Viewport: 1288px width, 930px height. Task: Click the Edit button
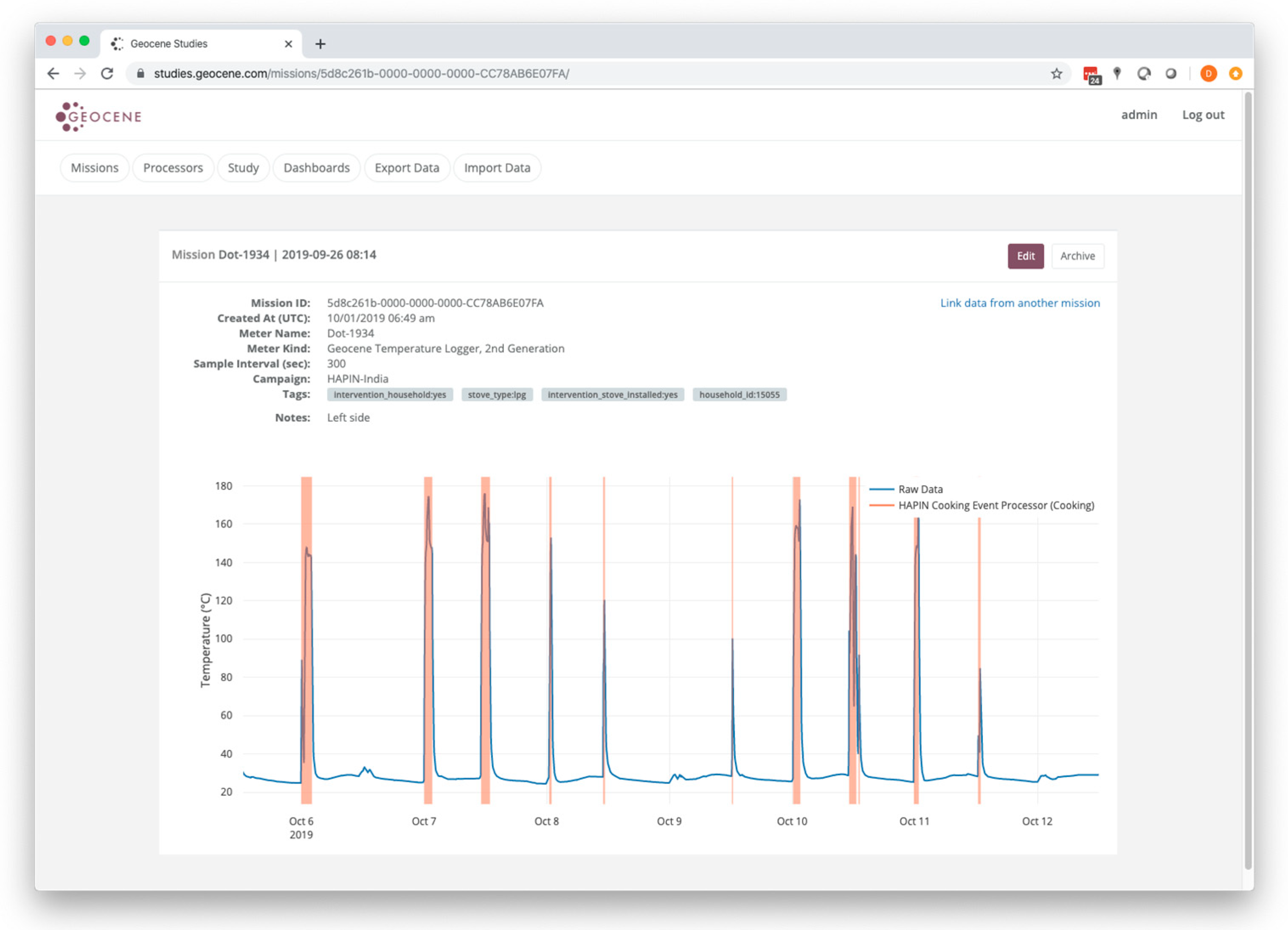pos(1025,256)
